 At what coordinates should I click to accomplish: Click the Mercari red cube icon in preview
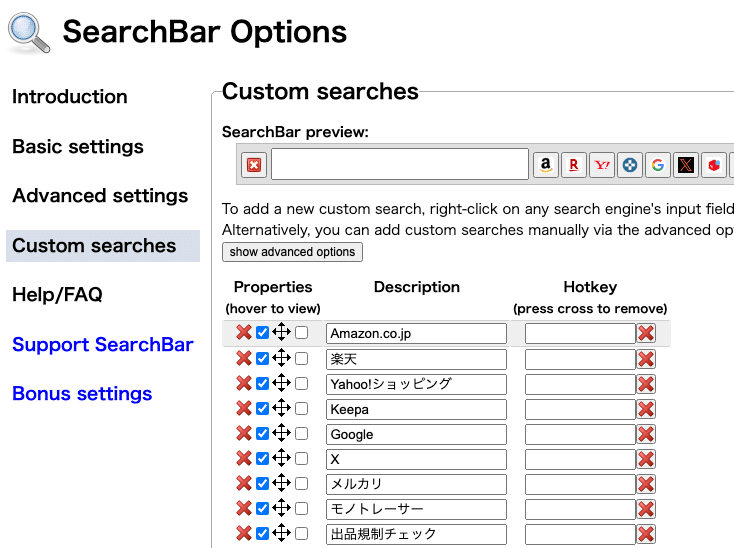[714, 165]
